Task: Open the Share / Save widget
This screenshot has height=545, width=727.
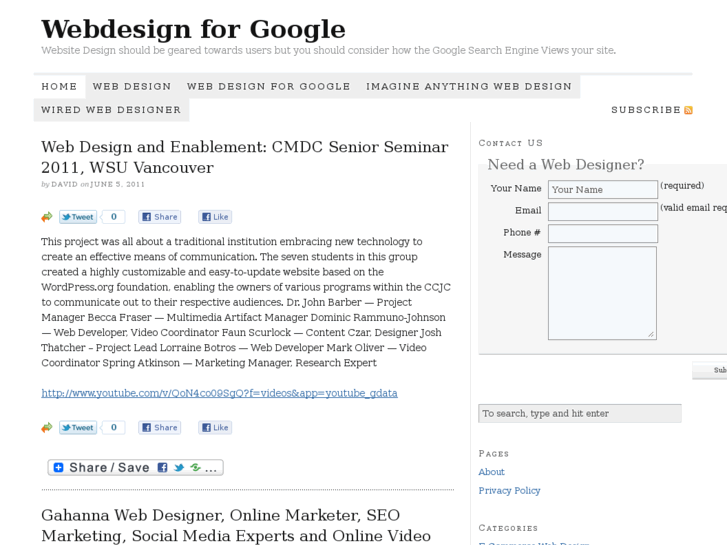Action: coord(135,467)
